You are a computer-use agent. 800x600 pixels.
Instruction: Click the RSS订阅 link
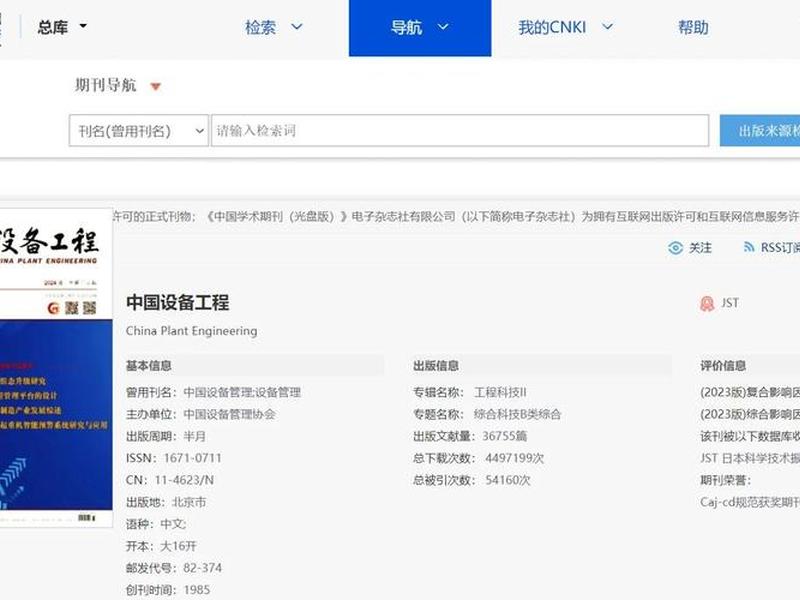tap(780, 248)
